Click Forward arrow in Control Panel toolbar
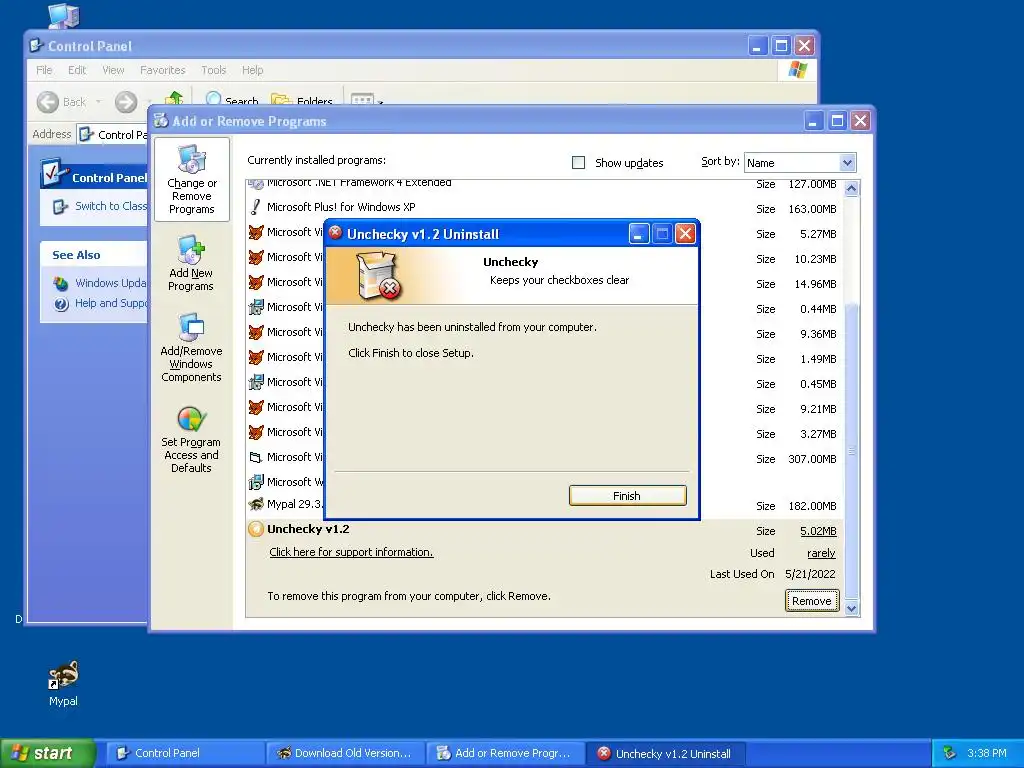 tap(126, 102)
